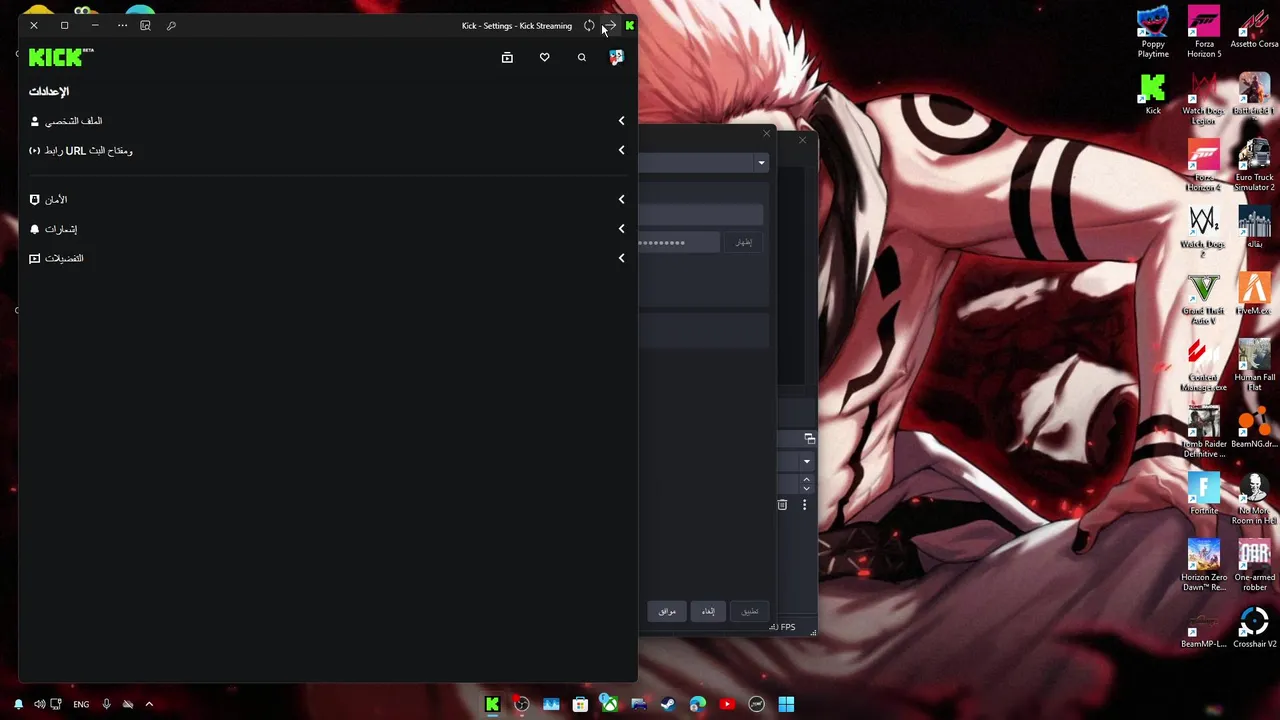Click the تطبيق apply button in OBS dialog

coord(749,611)
